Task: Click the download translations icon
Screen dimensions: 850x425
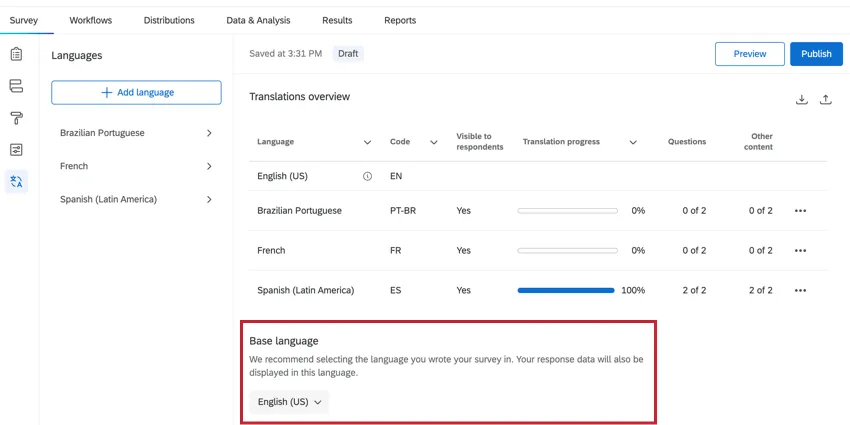Action: (x=801, y=100)
